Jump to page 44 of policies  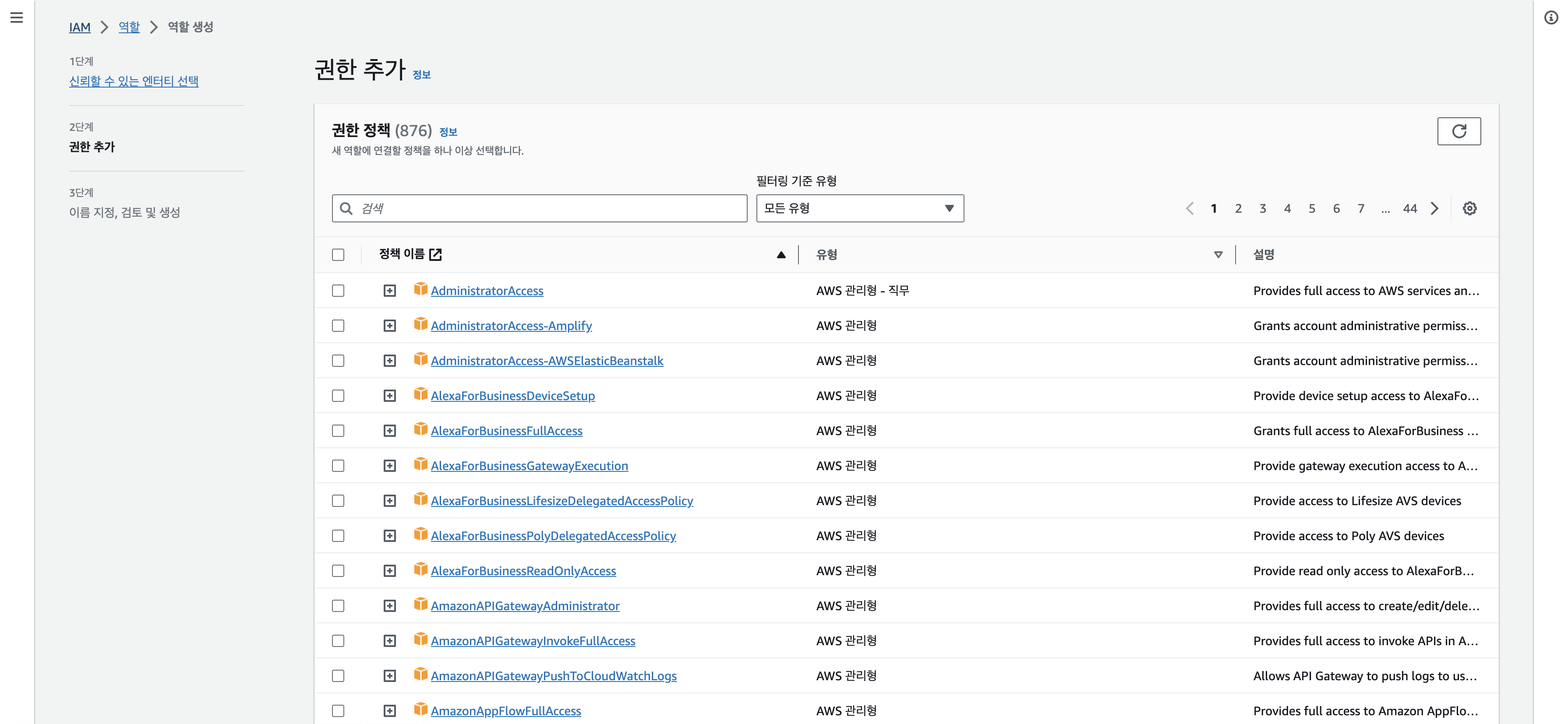1410,209
